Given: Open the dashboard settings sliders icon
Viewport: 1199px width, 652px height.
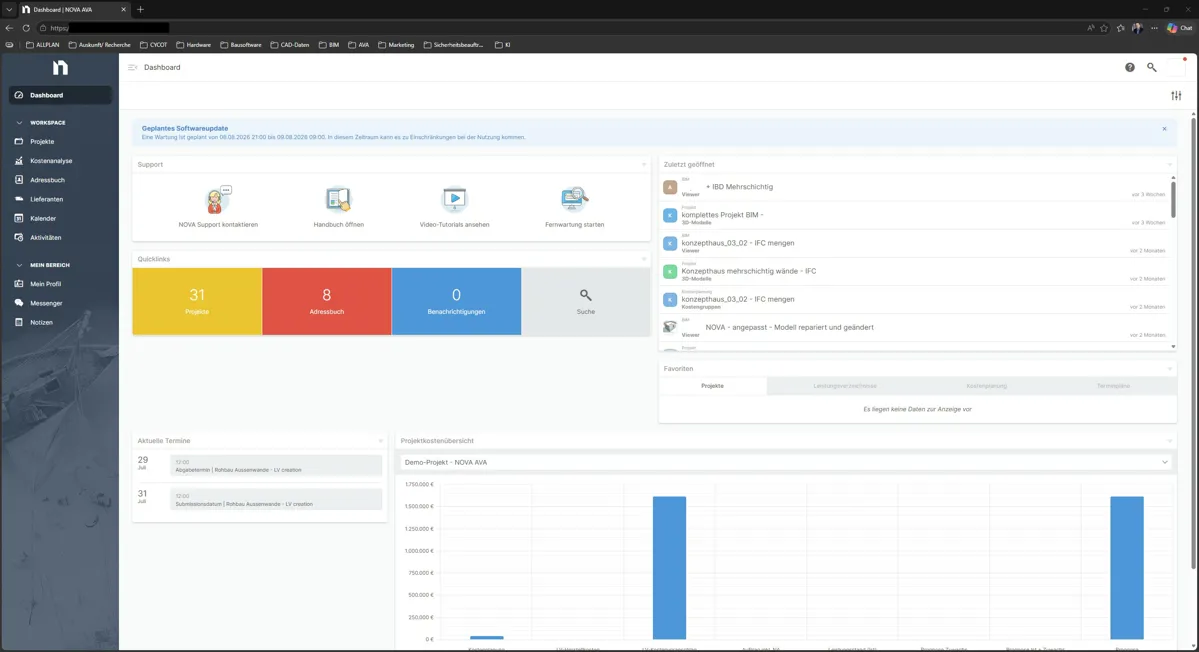Looking at the screenshot, I should point(1176,96).
